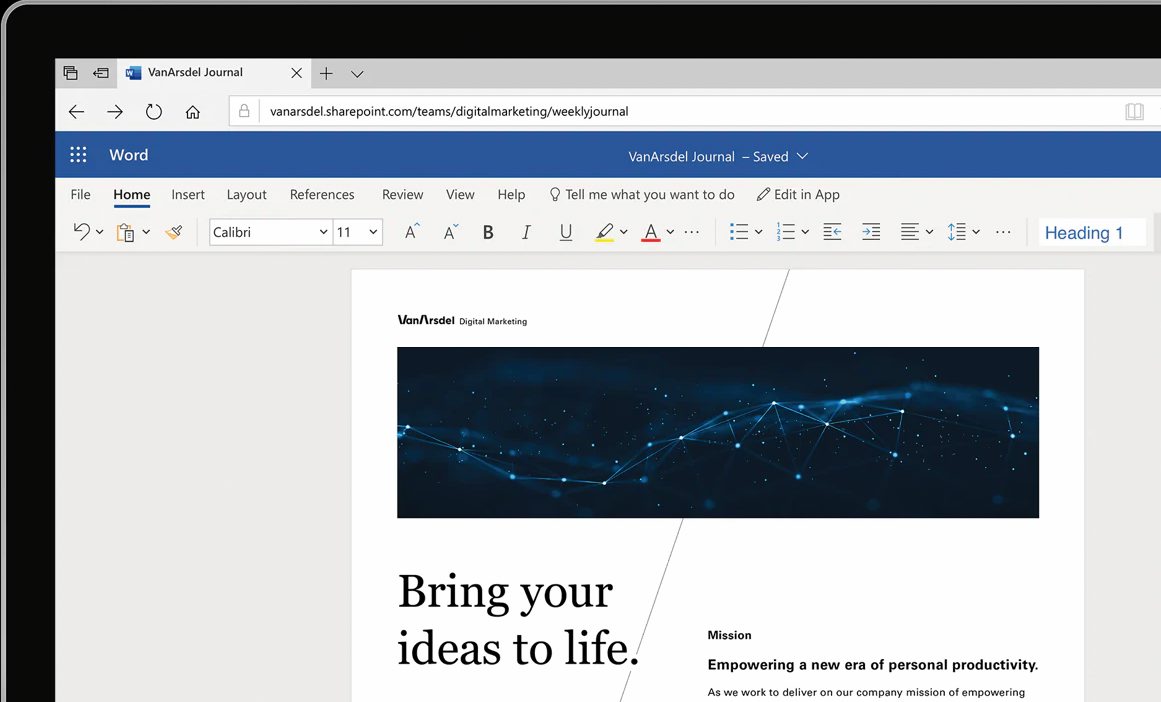Click the browser address bar URL
Screen dimensions: 1161x702
click(x=449, y=111)
